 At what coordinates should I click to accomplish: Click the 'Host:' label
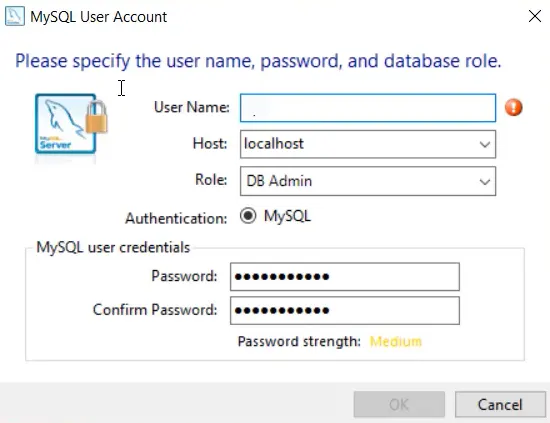pos(210,143)
